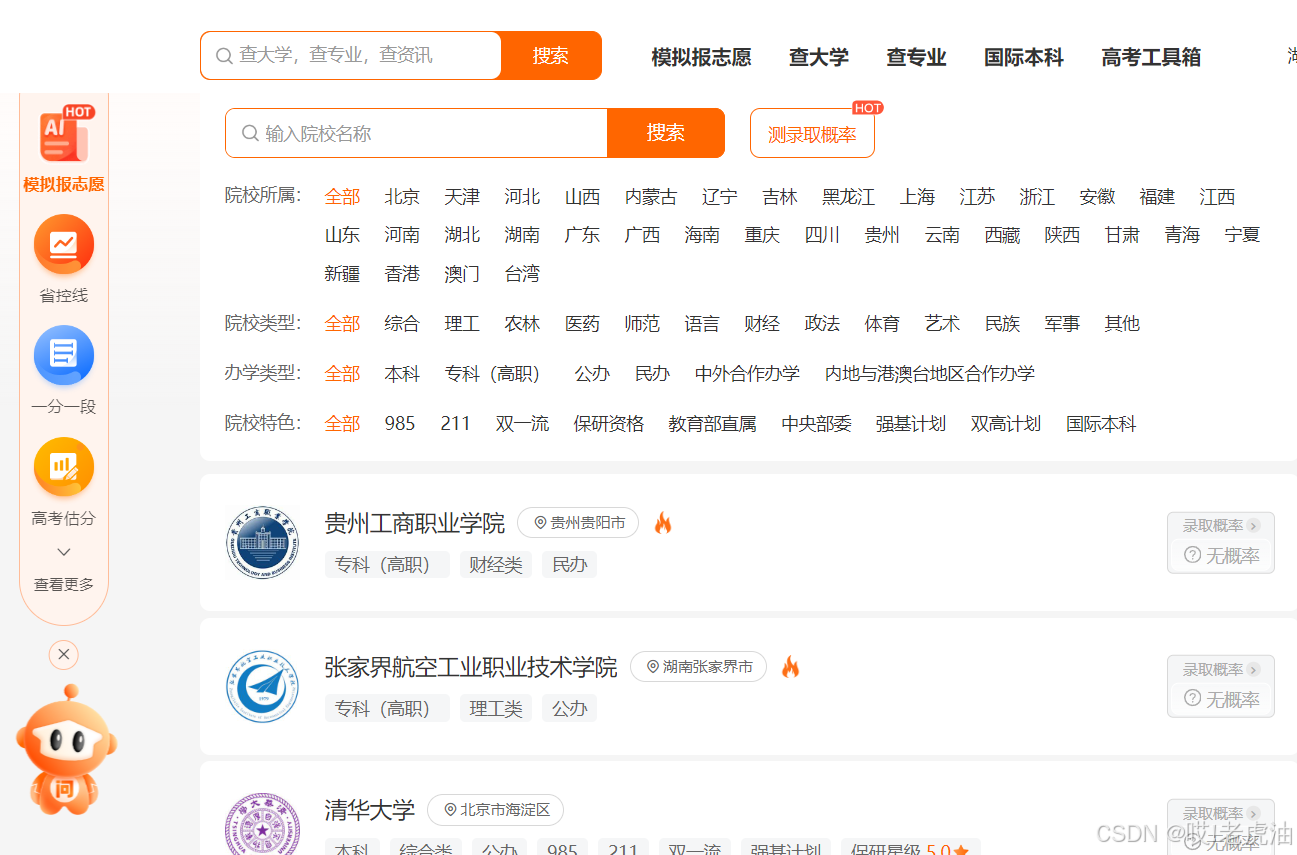Click flame icon next to 贵州工商职业学院
1297x855 pixels.
point(663,523)
